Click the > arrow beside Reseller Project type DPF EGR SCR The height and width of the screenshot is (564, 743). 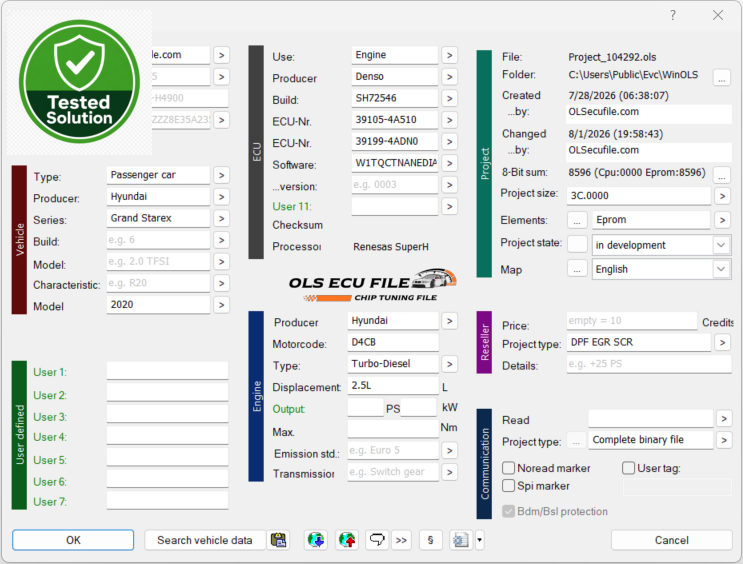click(x=722, y=342)
